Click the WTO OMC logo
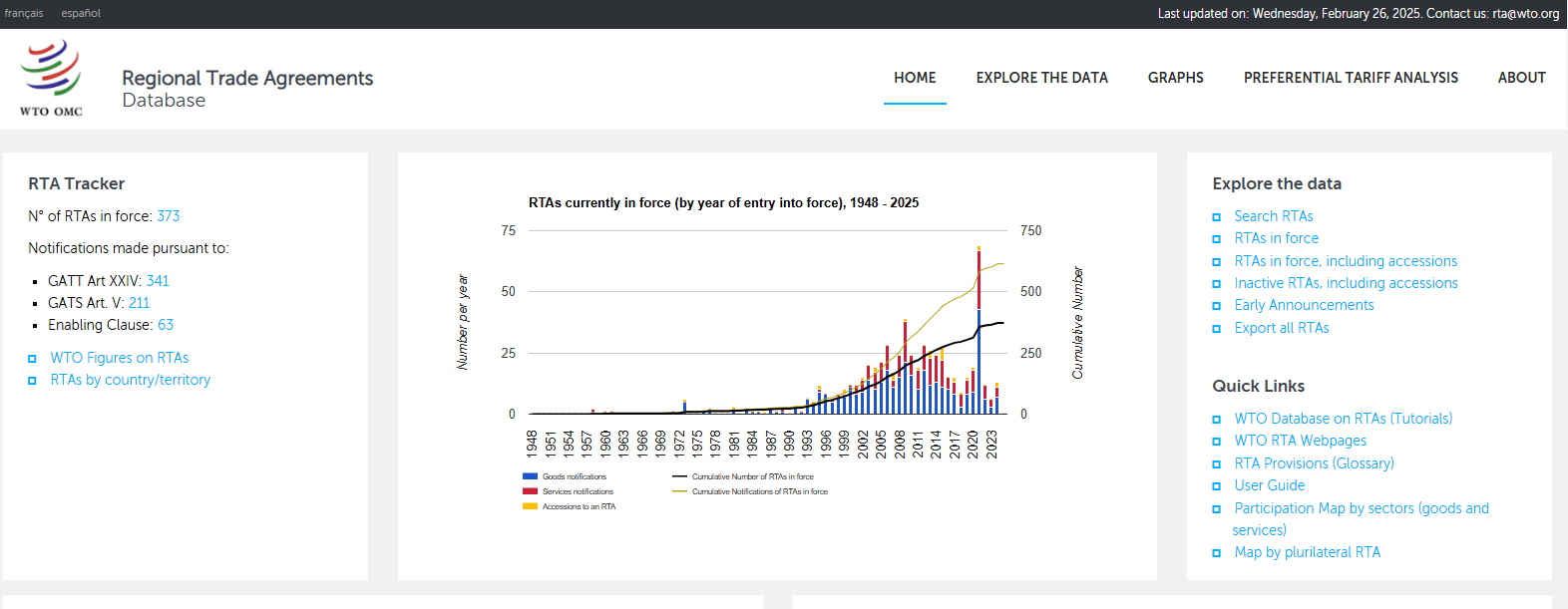Image resolution: width=1568 pixels, height=609 pixels. click(51, 78)
